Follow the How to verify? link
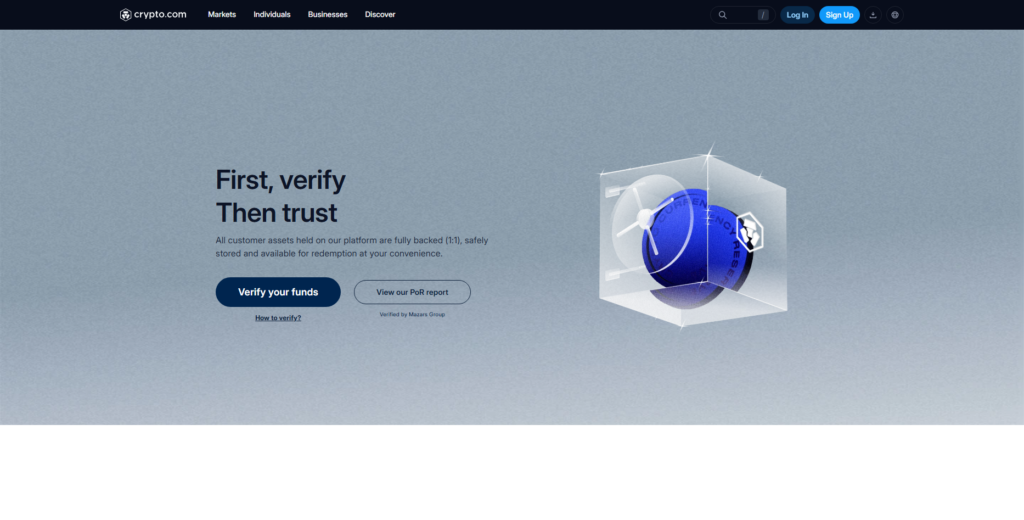The width and height of the screenshot is (1024, 520). click(278, 318)
